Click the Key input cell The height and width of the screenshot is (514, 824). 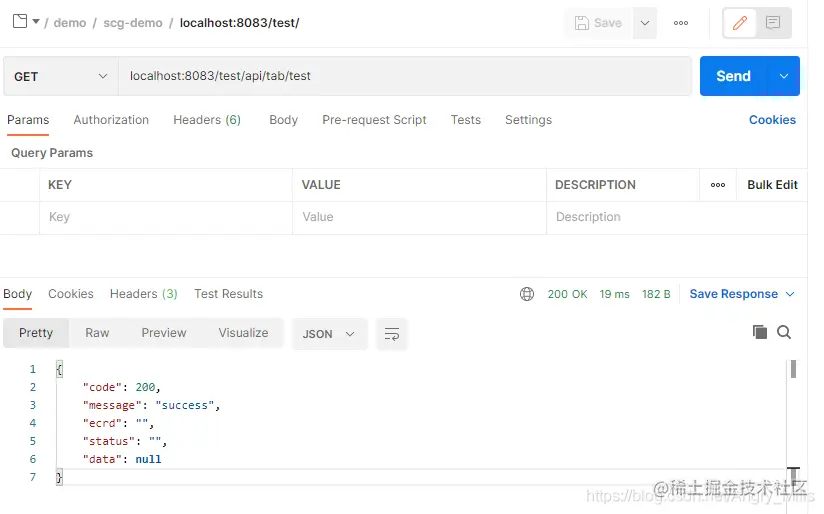tap(166, 218)
